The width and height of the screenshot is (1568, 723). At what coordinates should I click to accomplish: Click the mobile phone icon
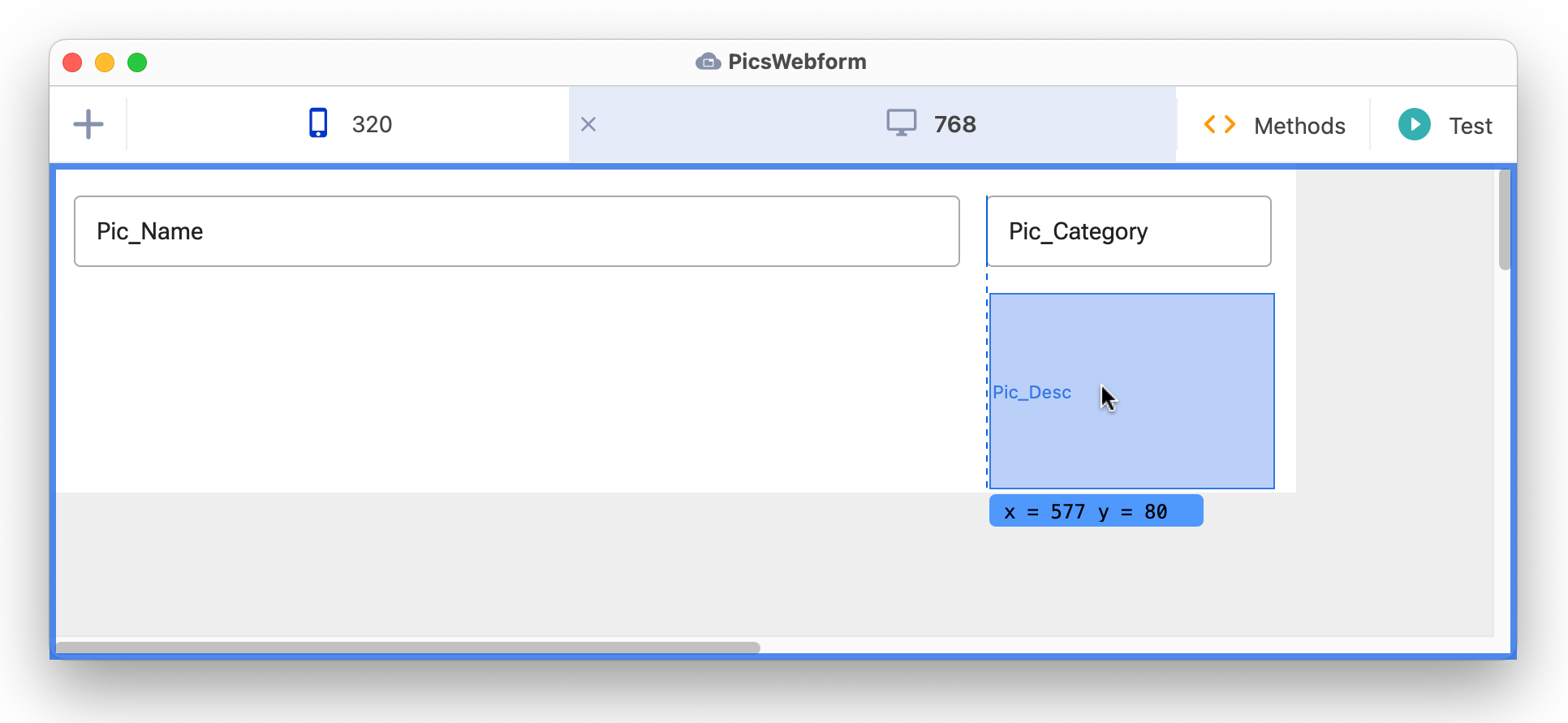pyautogui.click(x=318, y=123)
